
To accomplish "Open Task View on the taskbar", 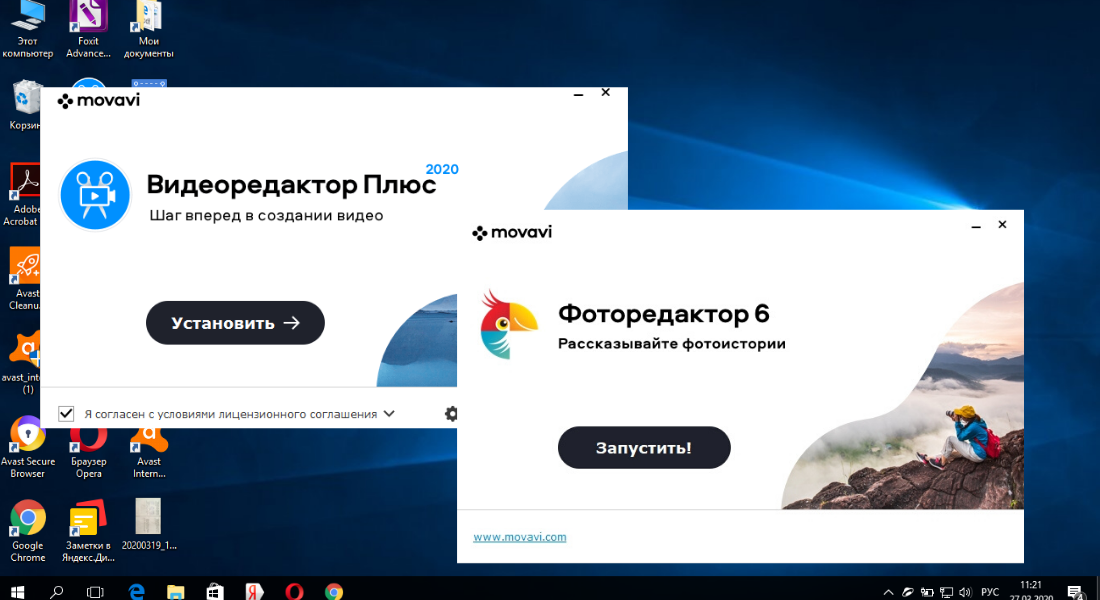I will (95, 592).
